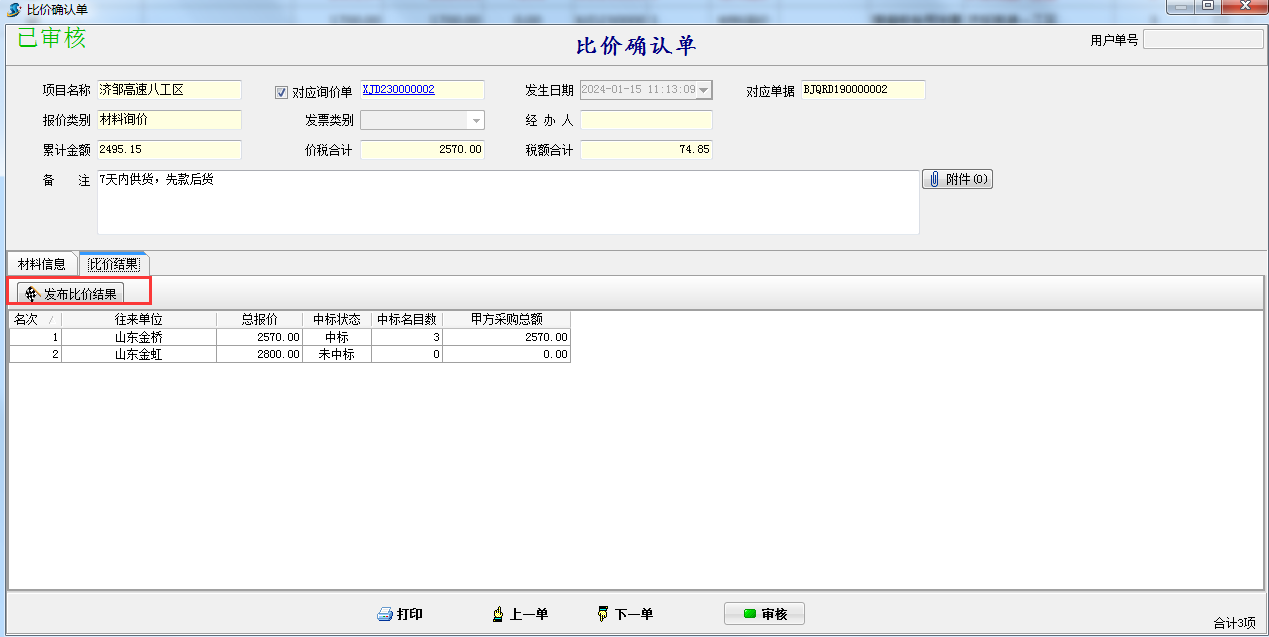The image size is (1269, 637).
Task: Select the 山东金虹 supplier row
Action: click(x=138, y=354)
